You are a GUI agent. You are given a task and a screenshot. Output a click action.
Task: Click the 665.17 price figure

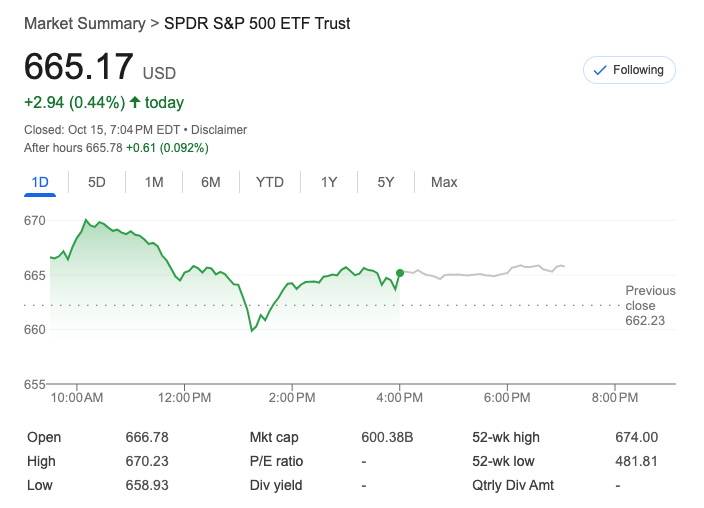(79, 67)
